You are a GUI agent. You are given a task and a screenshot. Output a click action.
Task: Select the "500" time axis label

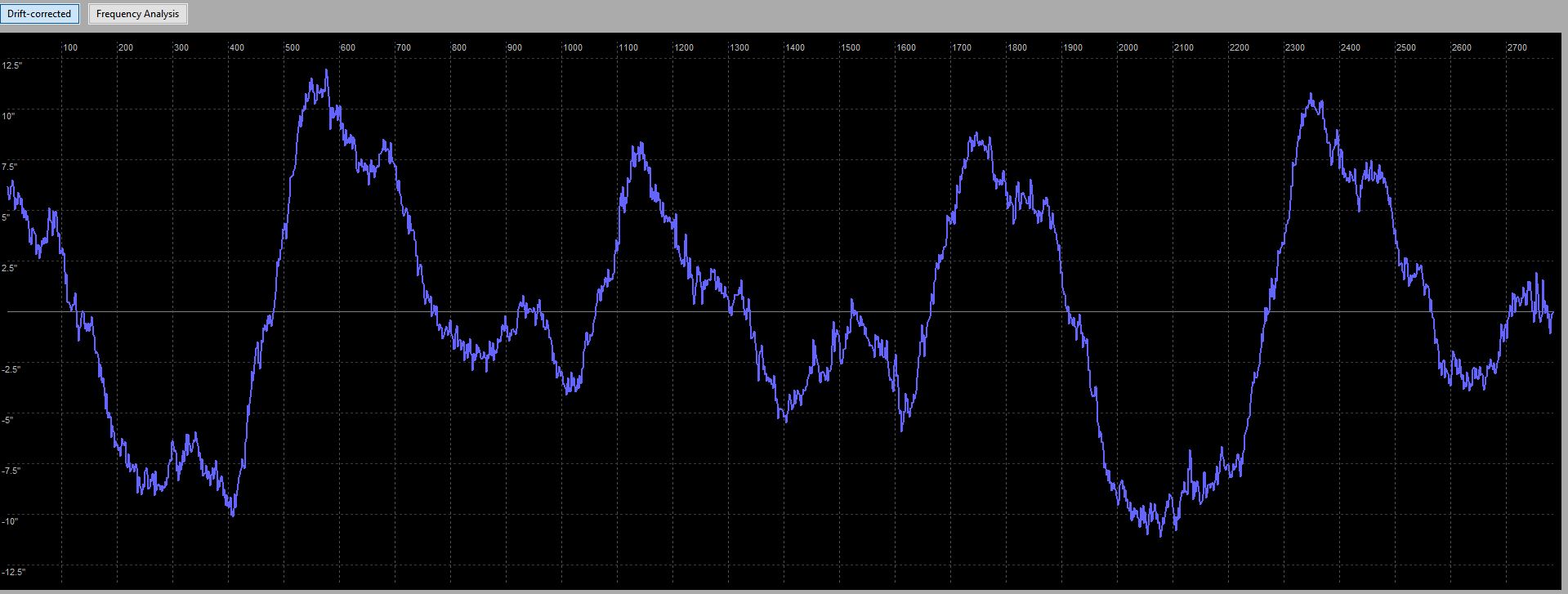[x=293, y=47]
